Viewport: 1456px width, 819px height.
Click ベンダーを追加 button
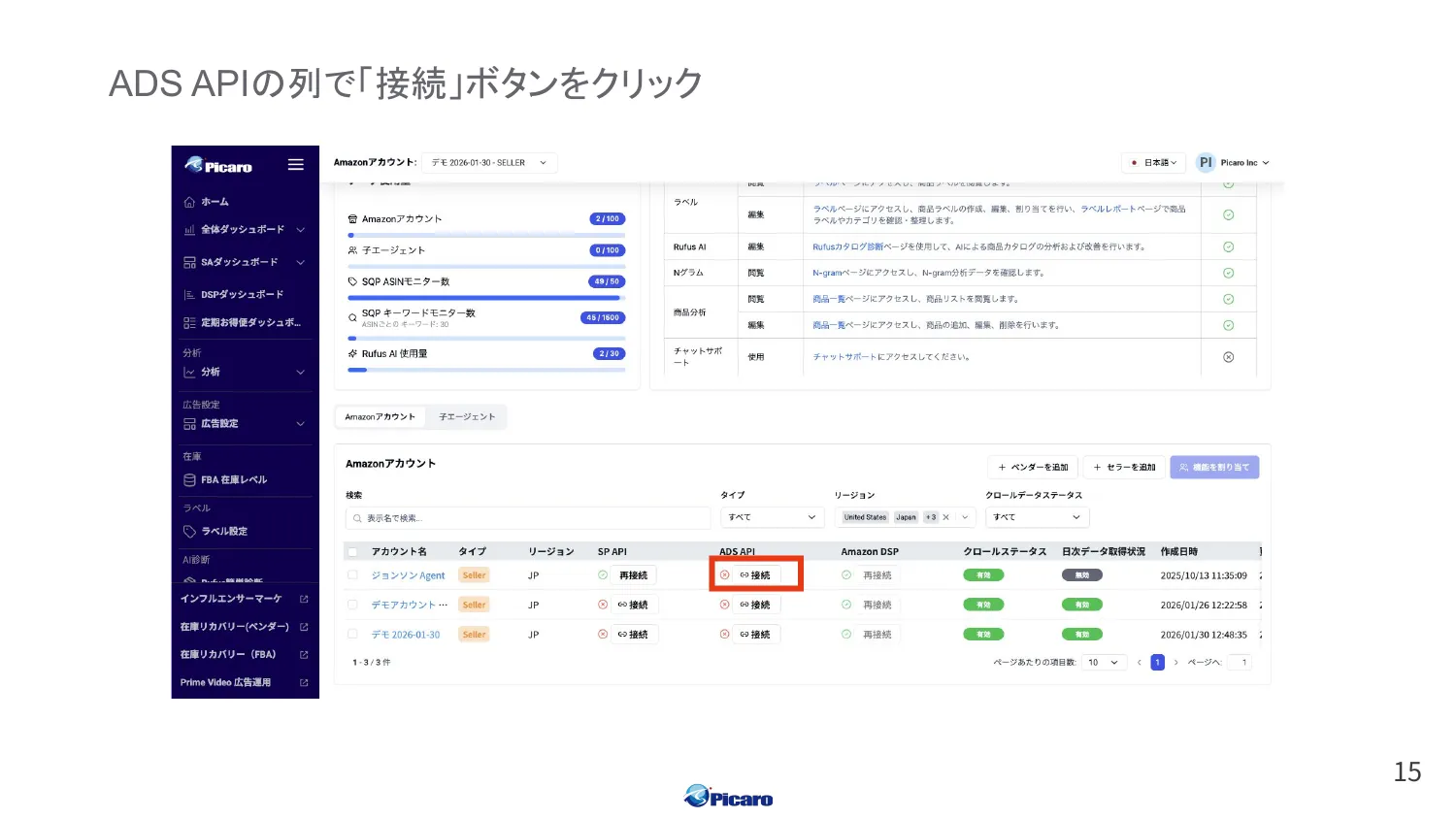(x=1033, y=467)
